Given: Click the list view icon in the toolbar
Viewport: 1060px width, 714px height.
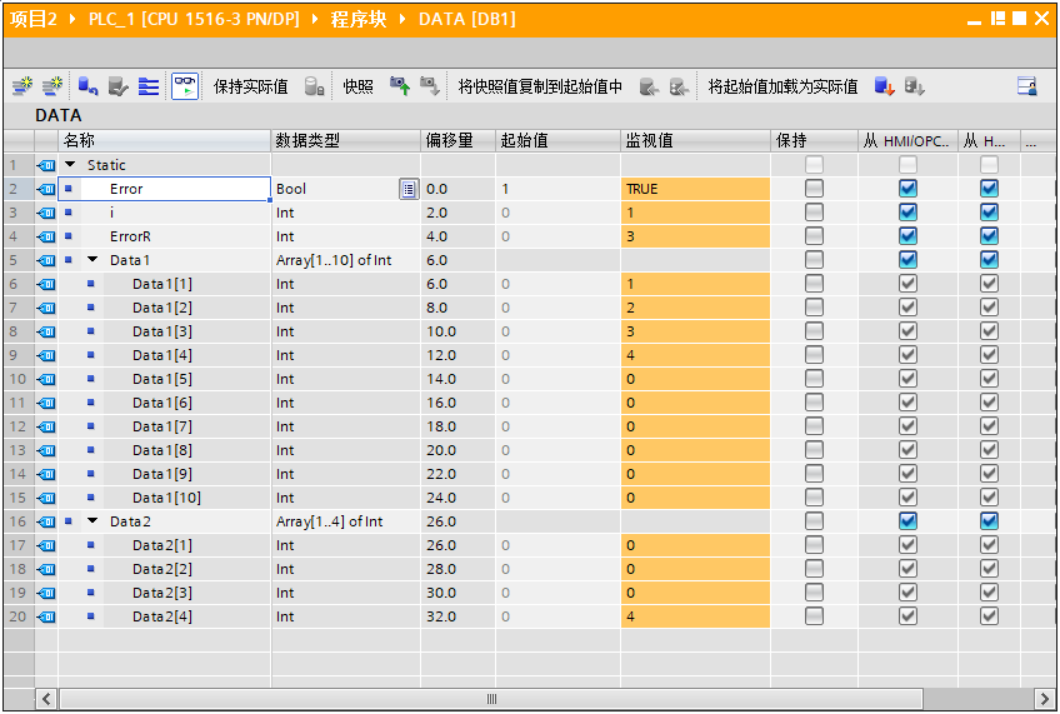Looking at the screenshot, I should pyautogui.click(x=148, y=86).
